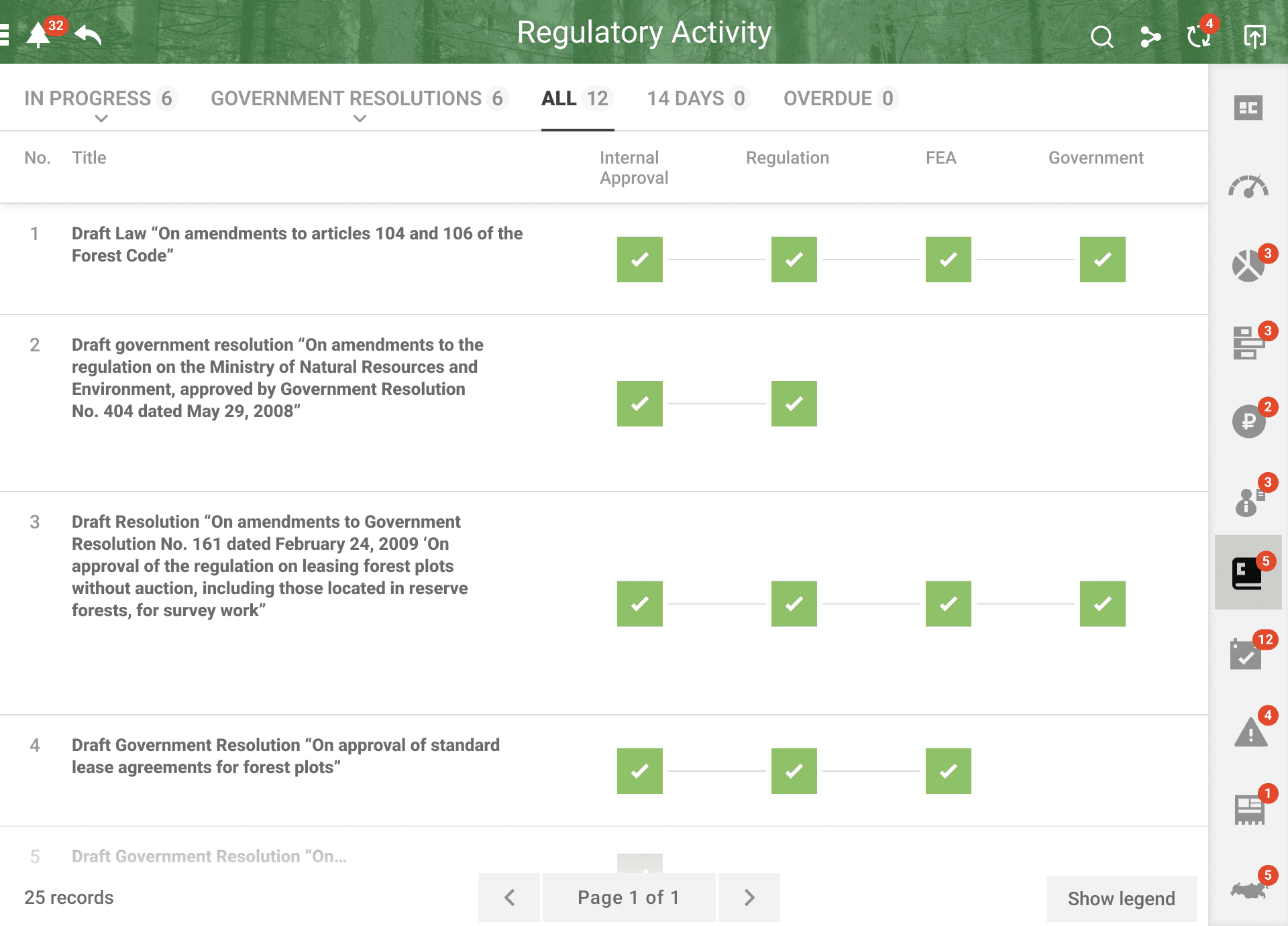
Task: Click Regulation checkmark for row 2
Action: click(x=794, y=404)
